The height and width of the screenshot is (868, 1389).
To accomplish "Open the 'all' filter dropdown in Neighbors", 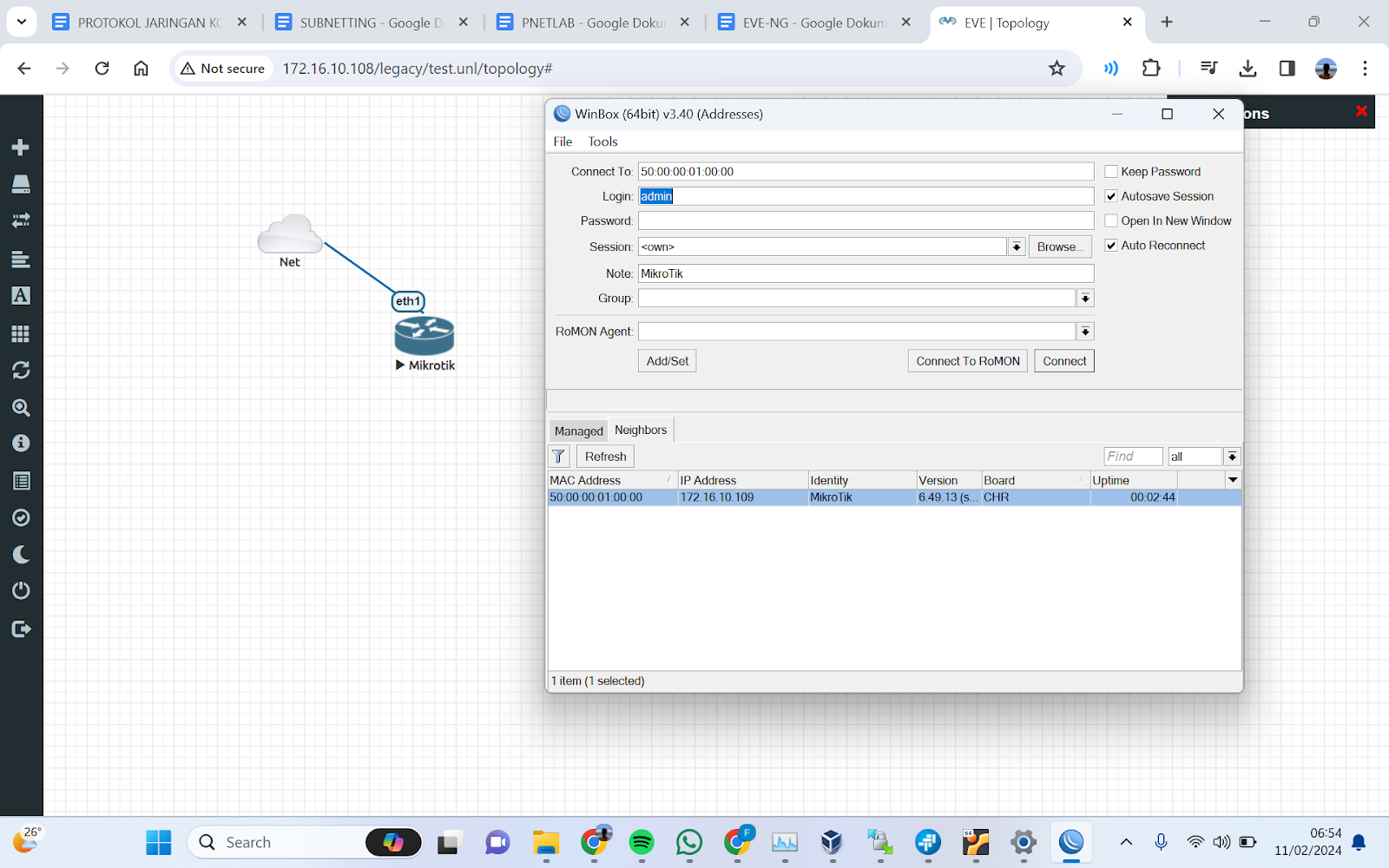I will 1232,457.
